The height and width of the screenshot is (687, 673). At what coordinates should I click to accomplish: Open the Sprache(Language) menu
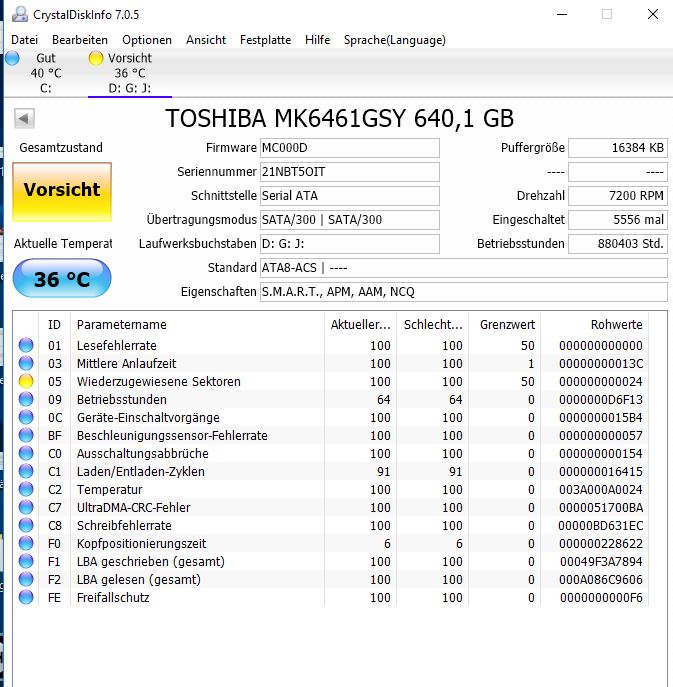pyautogui.click(x=395, y=40)
